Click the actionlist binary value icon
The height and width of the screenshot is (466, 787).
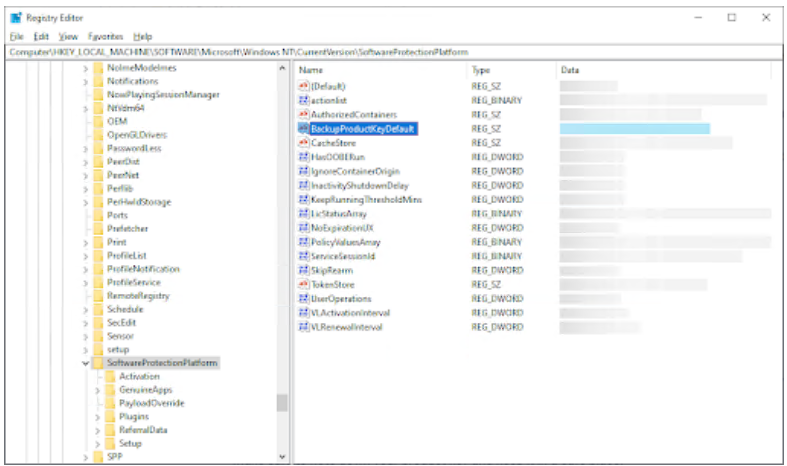(304, 101)
